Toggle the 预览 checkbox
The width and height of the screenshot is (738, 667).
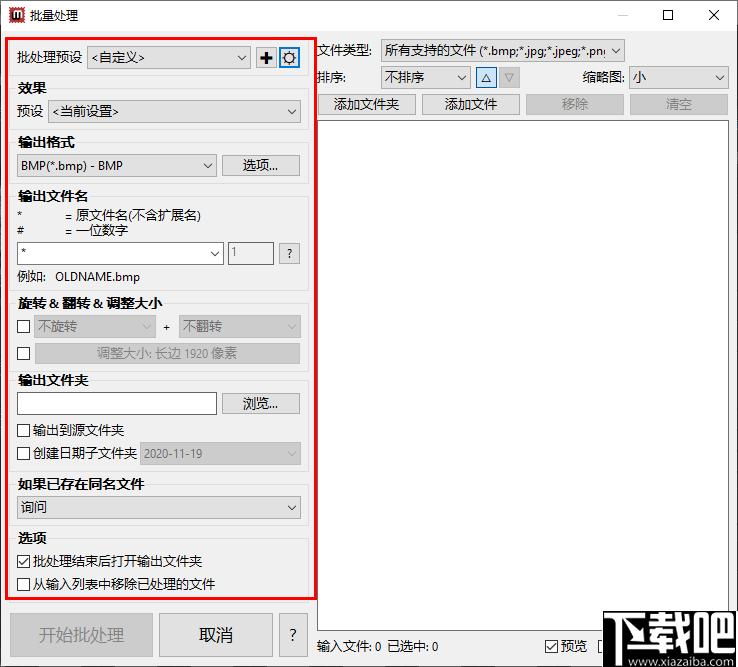pos(551,646)
